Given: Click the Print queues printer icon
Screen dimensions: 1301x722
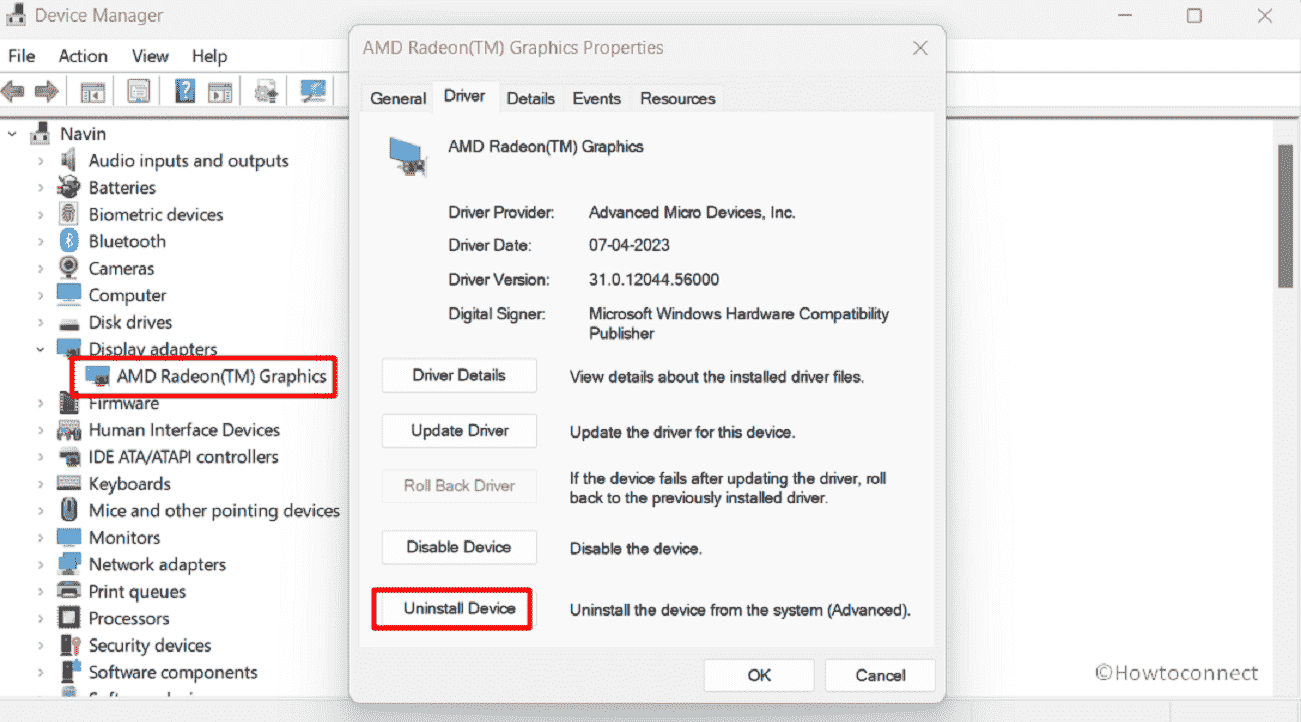Looking at the screenshot, I should click(69, 591).
